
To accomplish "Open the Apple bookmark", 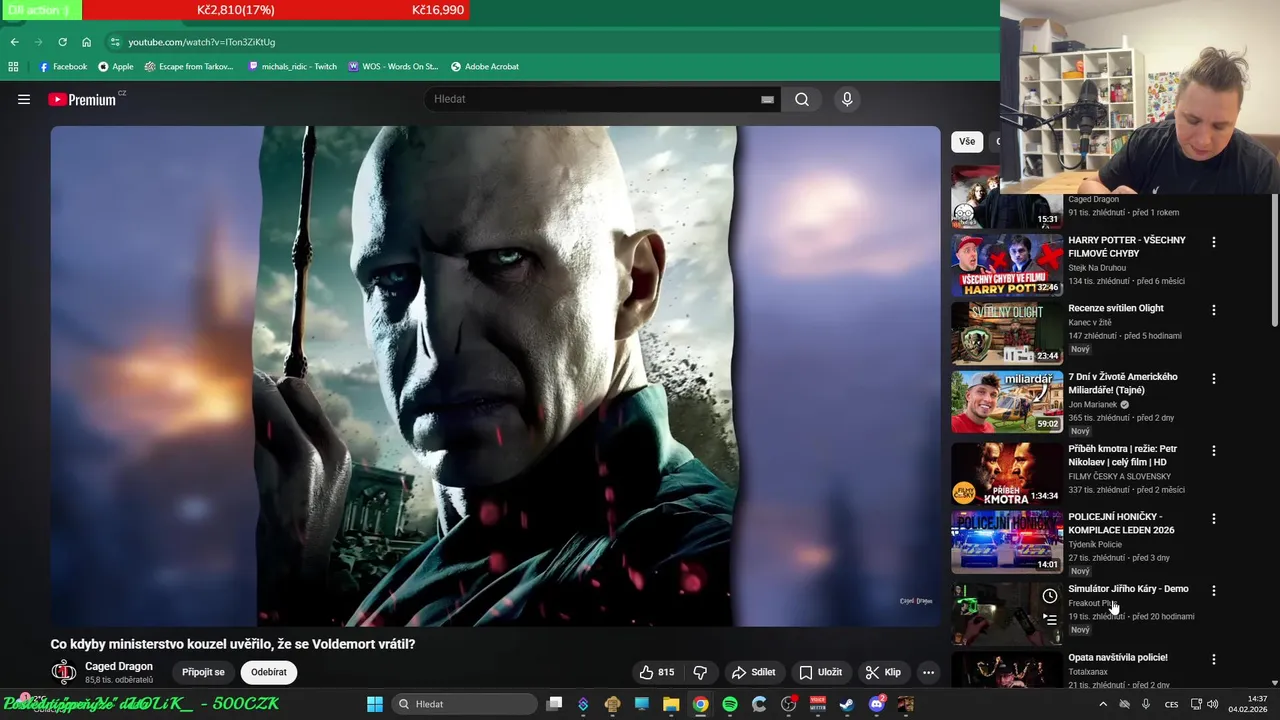I will click(x=115, y=66).
